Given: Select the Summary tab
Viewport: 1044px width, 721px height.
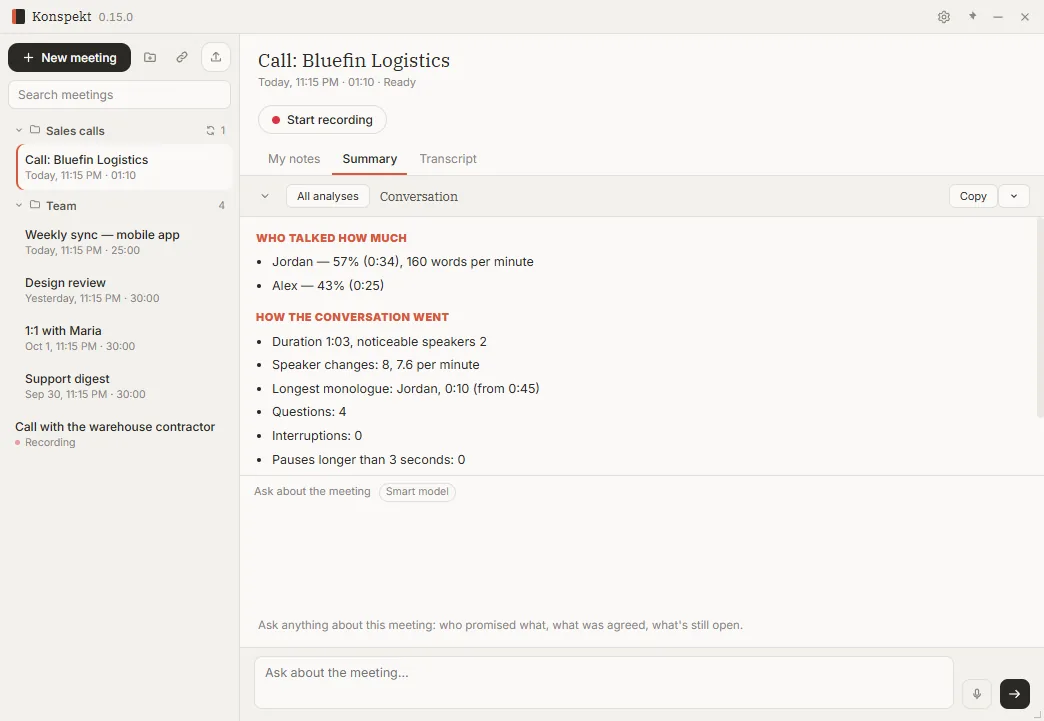Looking at the screenshot, I should (370, 159).
